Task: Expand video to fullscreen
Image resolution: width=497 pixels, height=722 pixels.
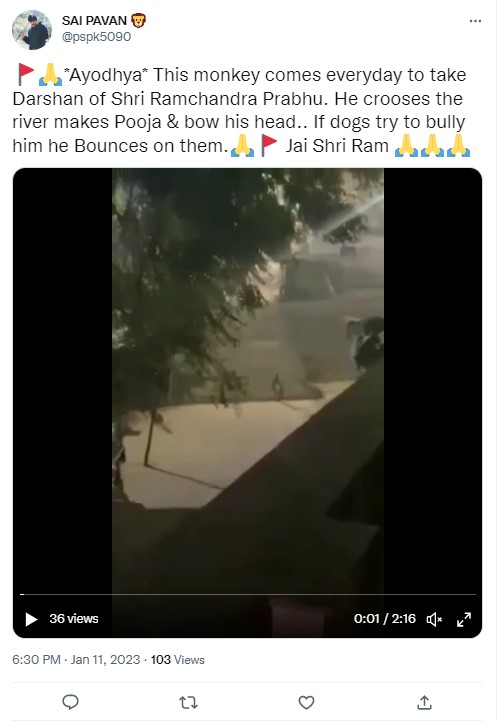Action: (x=464, y=619)
